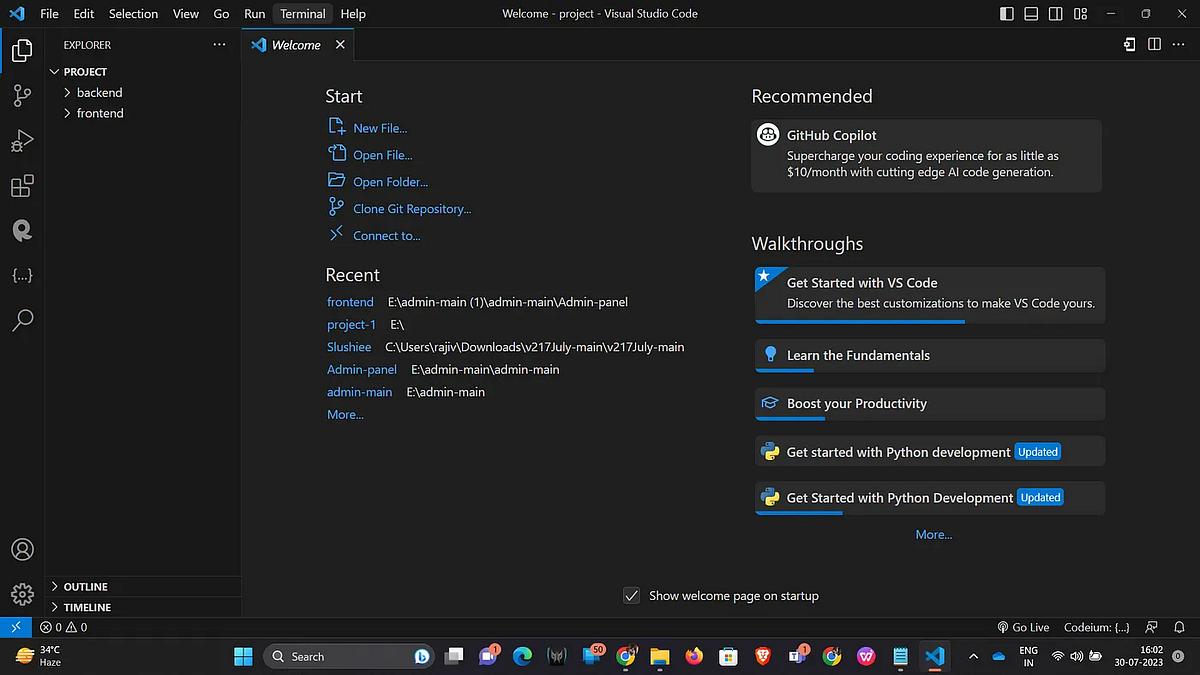1200x675 pixels.
Task: Toggle the bottom panel layout icon
Action: coord(1031,14)
